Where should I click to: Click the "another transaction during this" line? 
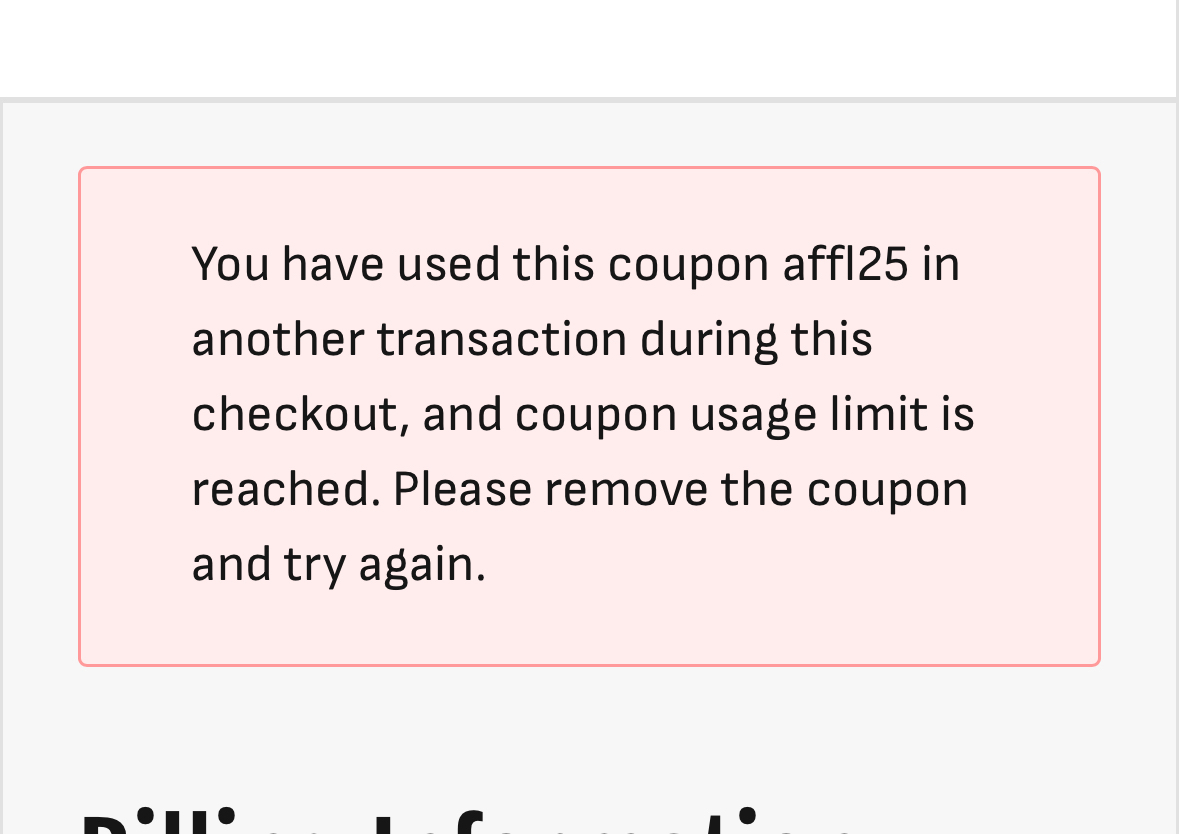point(532,340)
